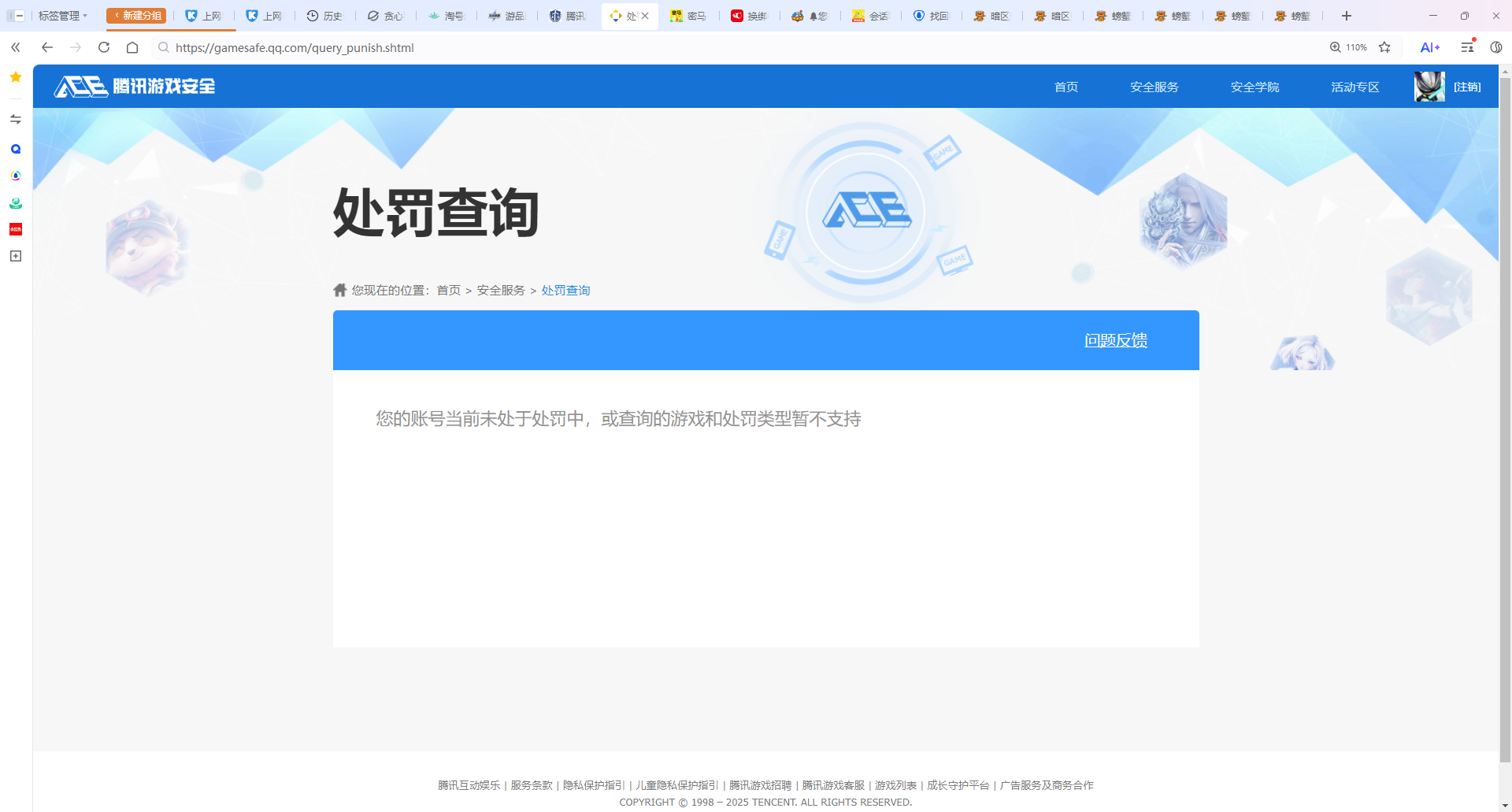Click [注销] to log out
The image size is (1512, 812).
pyautogui.click(x=1466, y=87)
